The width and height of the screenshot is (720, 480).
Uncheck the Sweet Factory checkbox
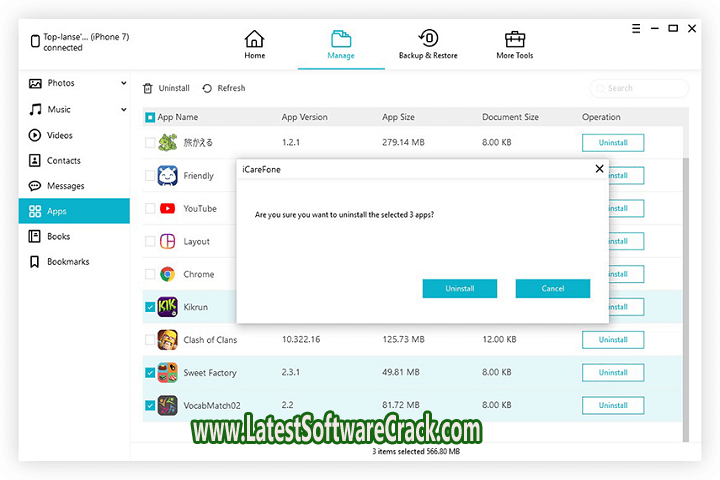click(x=150, y=373)
